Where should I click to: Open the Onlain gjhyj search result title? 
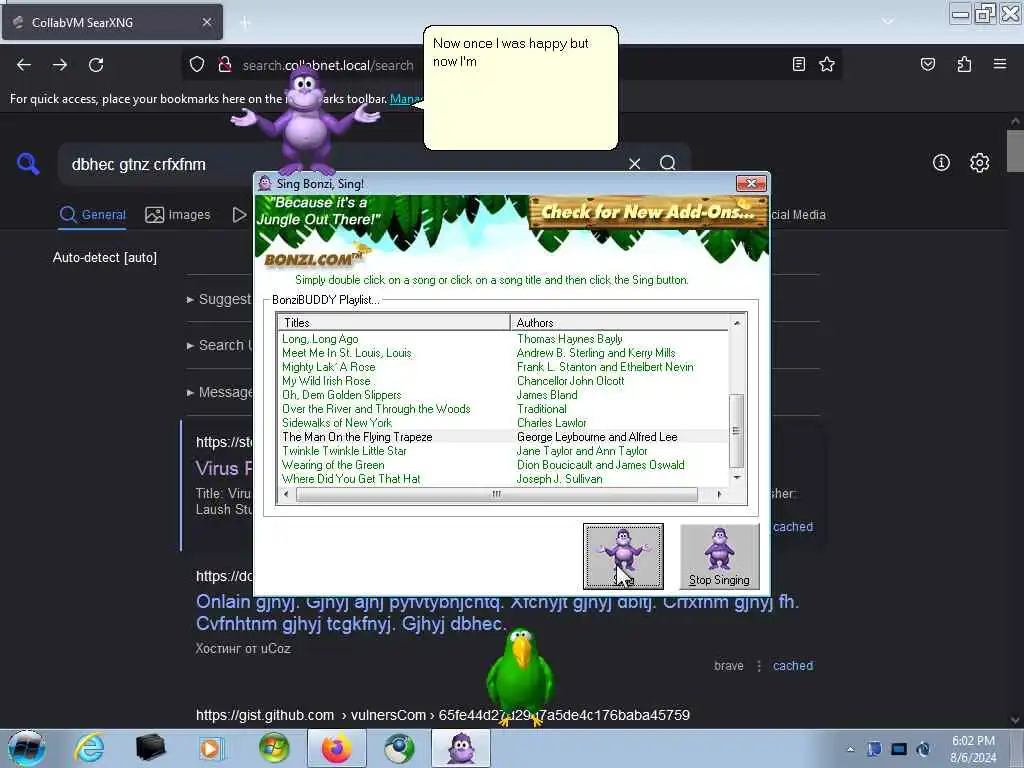coord(497,613)
